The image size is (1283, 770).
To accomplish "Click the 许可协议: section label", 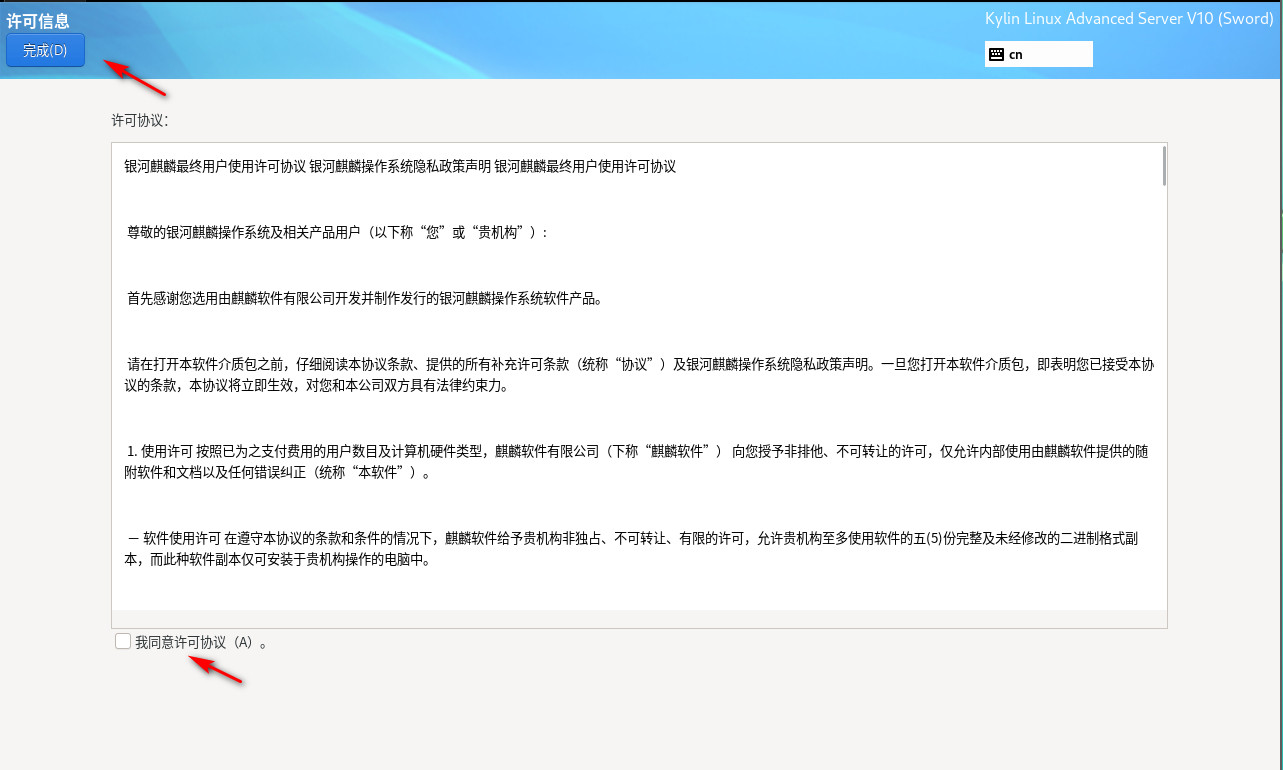I will tap(140, 121).
